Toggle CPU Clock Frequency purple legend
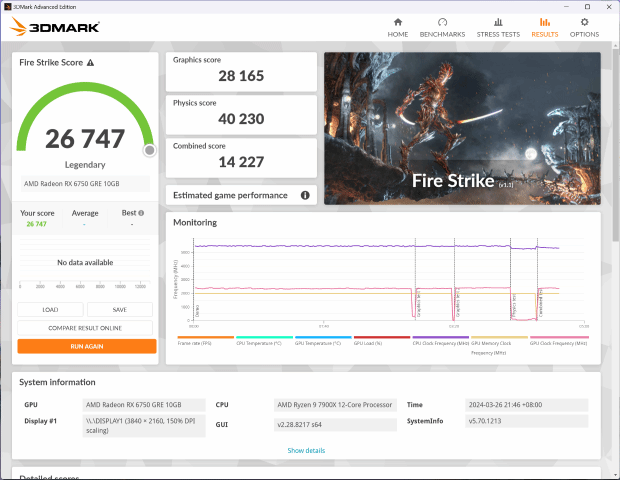620x480 pixels. point(440,340)
